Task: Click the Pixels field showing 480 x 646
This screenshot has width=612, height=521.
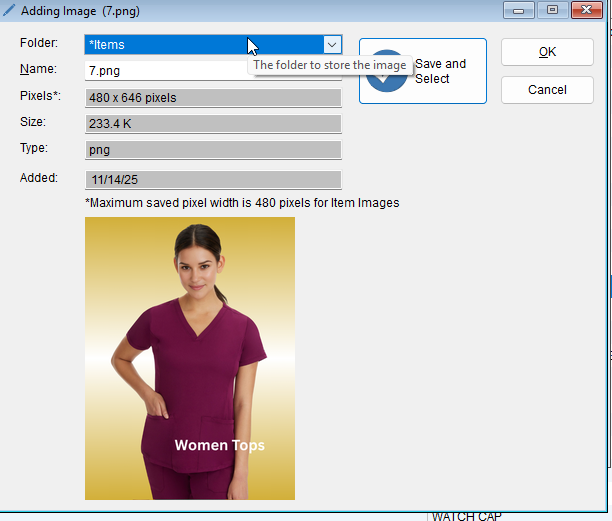Action: tap(212, 98)
